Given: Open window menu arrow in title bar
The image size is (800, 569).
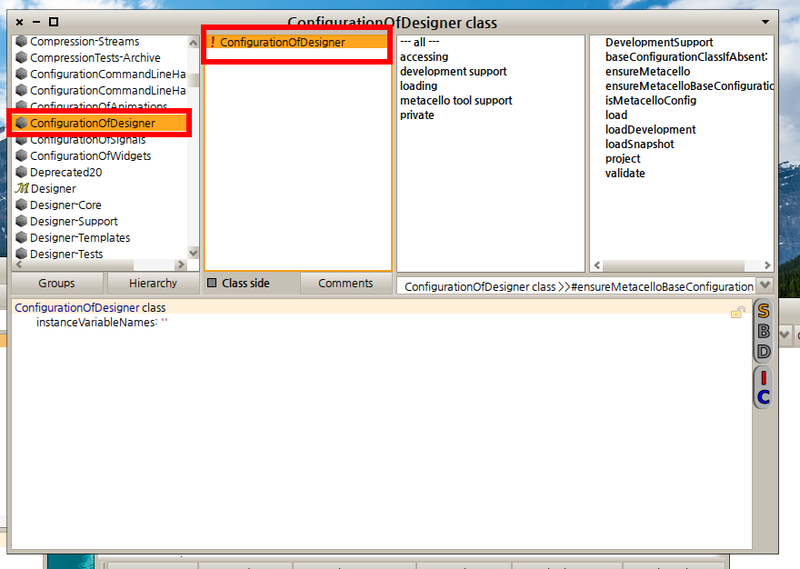Looking at the screenshot, I should pos(765,21).
